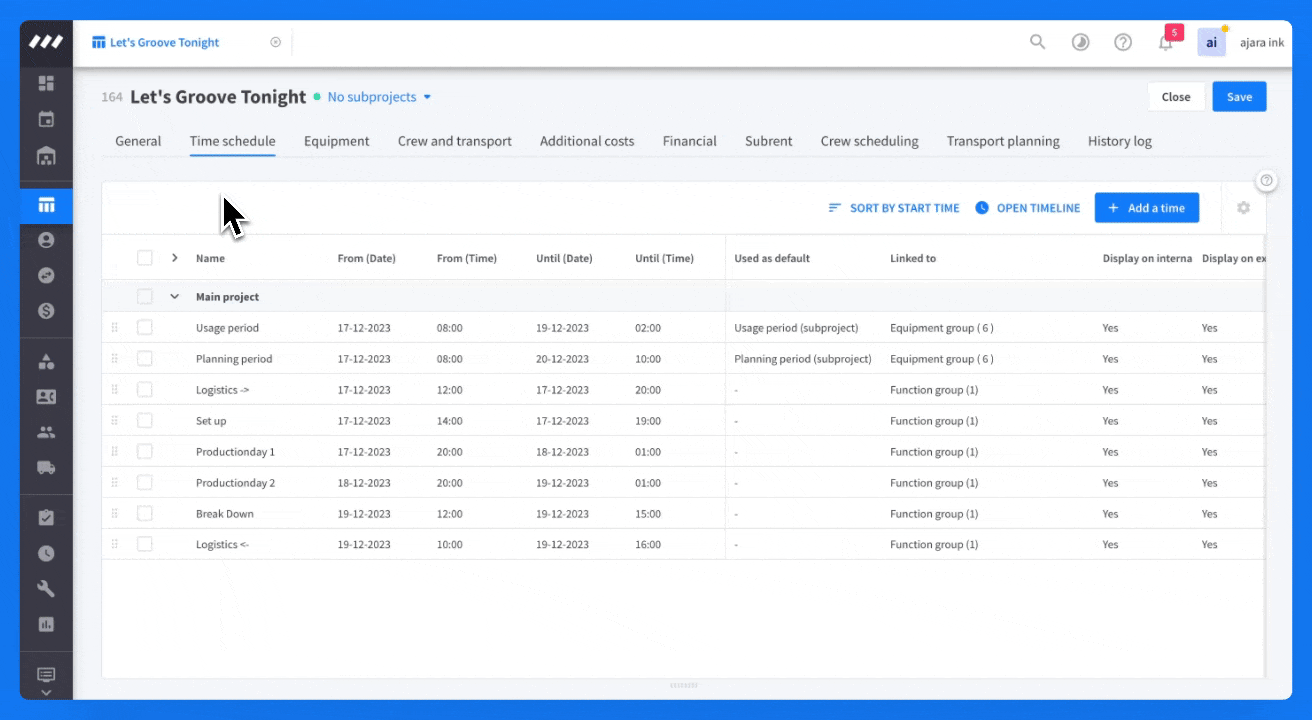The width and height of the screenshot is (1312, 720).
Task: Open the wrench icon in the sidebar
Action: coord(46,588)
